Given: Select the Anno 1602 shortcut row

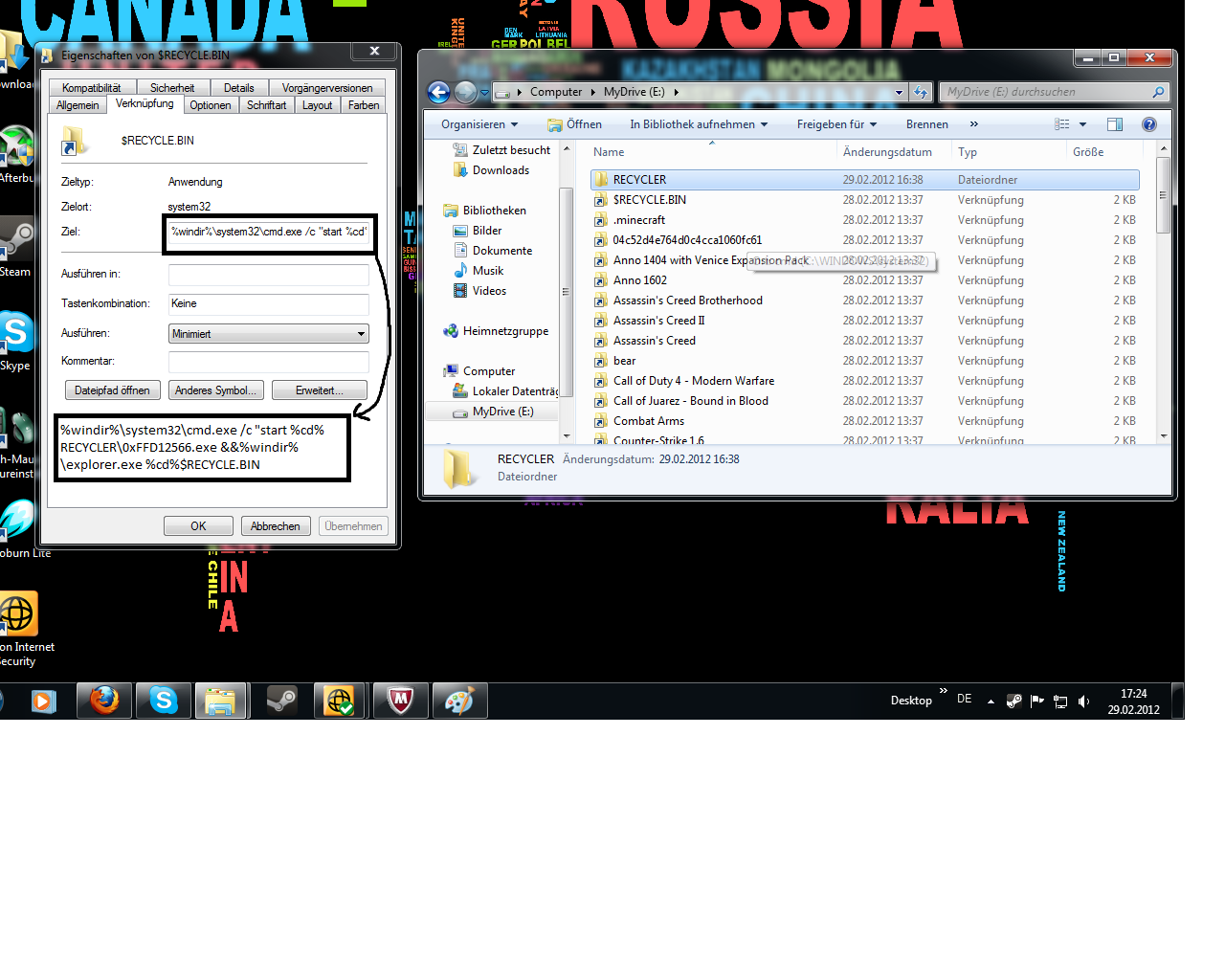Looking at the screenshot, I should (865, 280).
